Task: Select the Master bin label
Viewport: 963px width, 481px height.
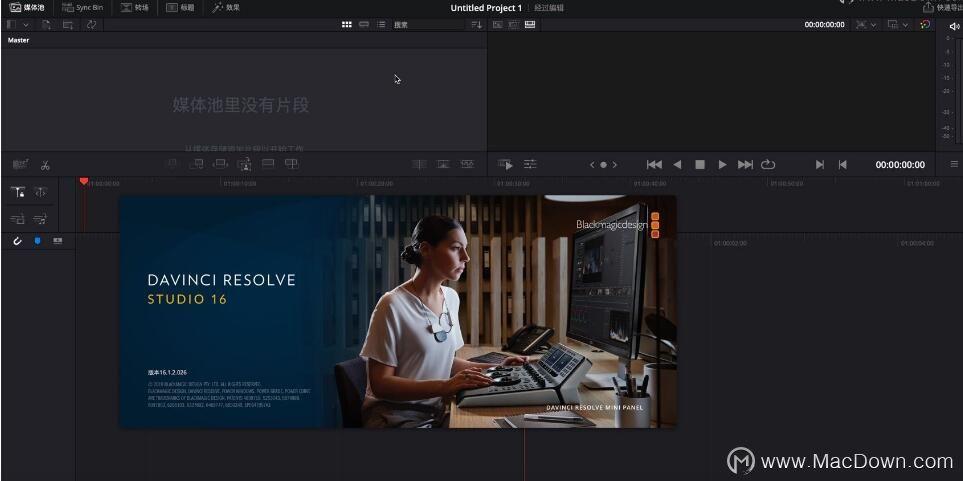Action: [18, 40]
